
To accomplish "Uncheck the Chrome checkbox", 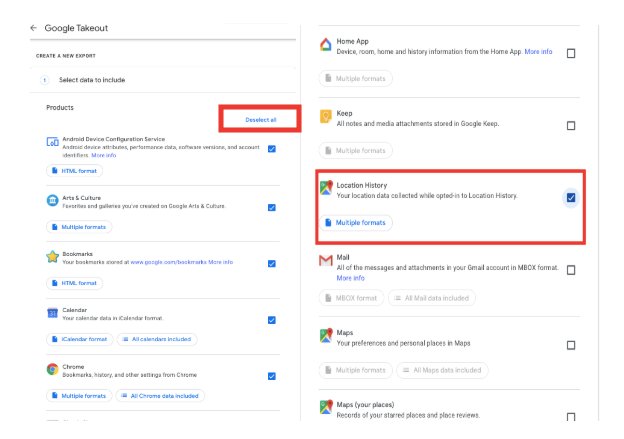I will pos(272,376).
